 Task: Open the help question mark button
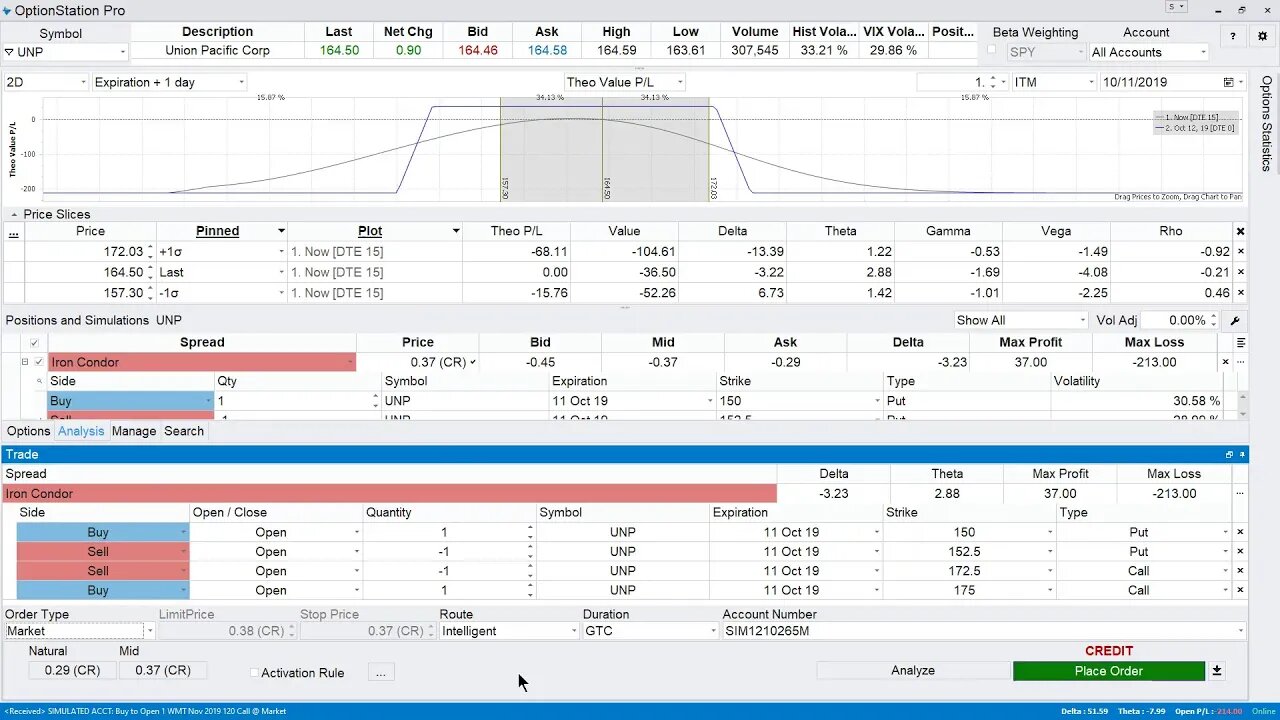point(1233,36)
